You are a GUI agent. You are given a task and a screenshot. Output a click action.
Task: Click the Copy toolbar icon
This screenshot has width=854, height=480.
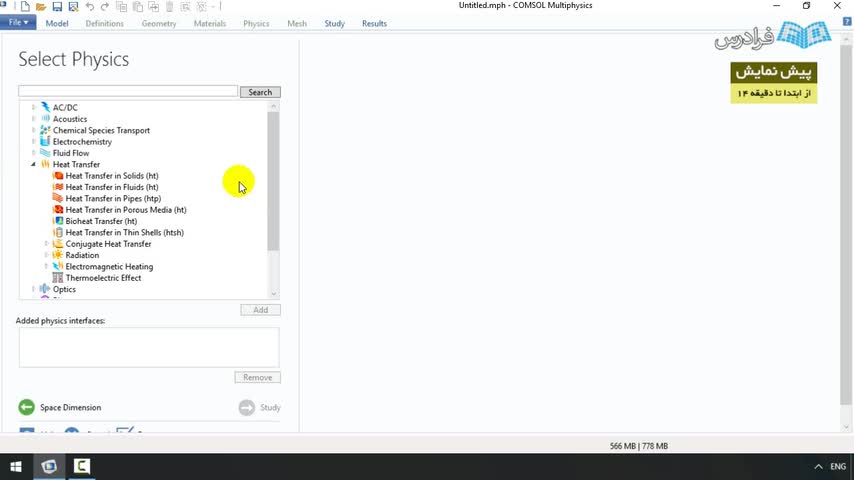121,7
